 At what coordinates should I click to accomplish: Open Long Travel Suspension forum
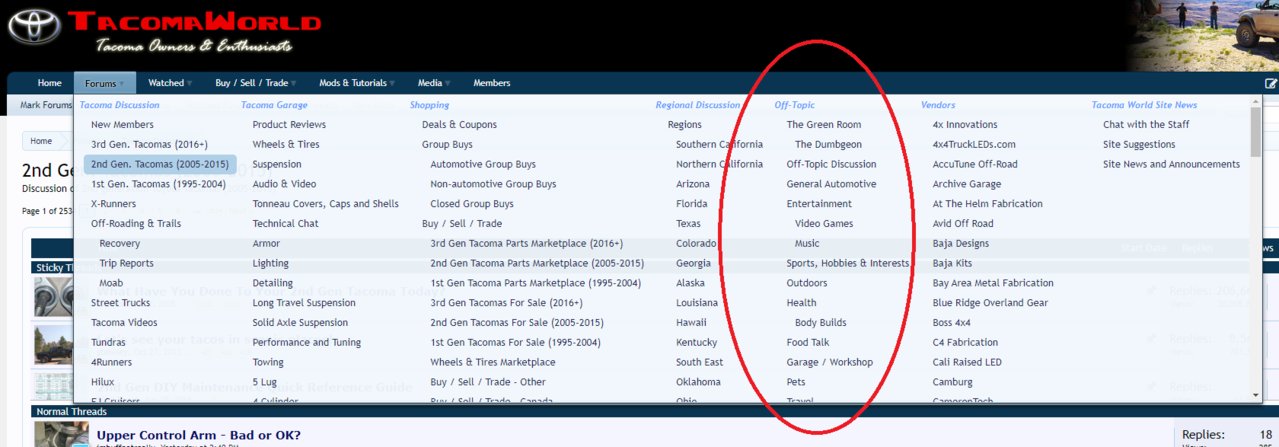click(303, 303)
